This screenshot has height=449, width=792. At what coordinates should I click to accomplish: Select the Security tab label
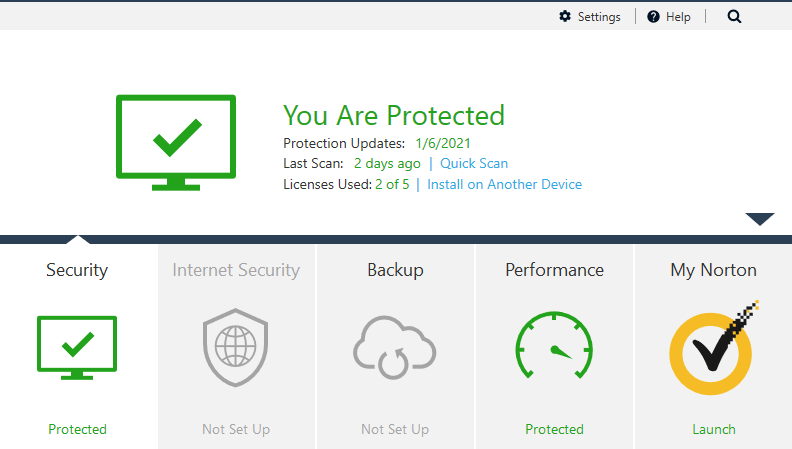click(77, 270)
